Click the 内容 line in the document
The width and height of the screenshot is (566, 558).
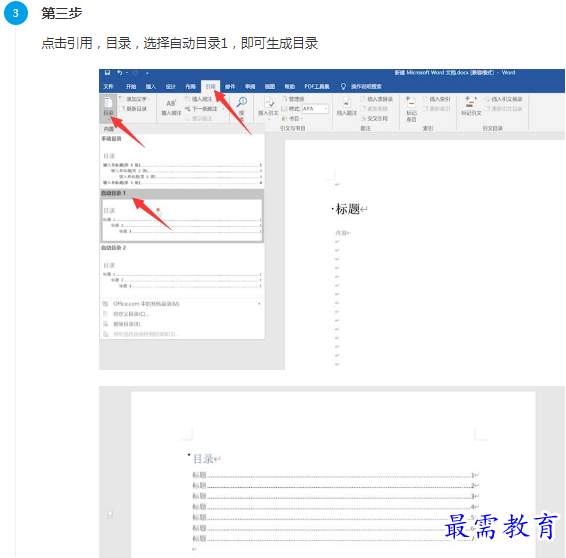click(x=341, y=233)
